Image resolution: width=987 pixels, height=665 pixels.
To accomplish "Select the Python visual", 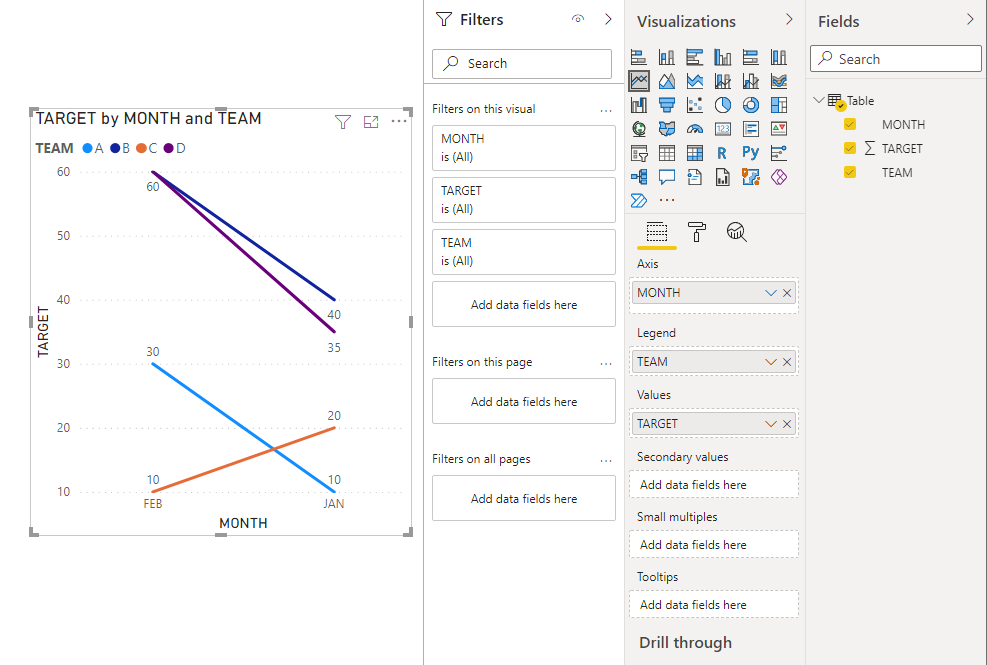I will coord(750,152).
